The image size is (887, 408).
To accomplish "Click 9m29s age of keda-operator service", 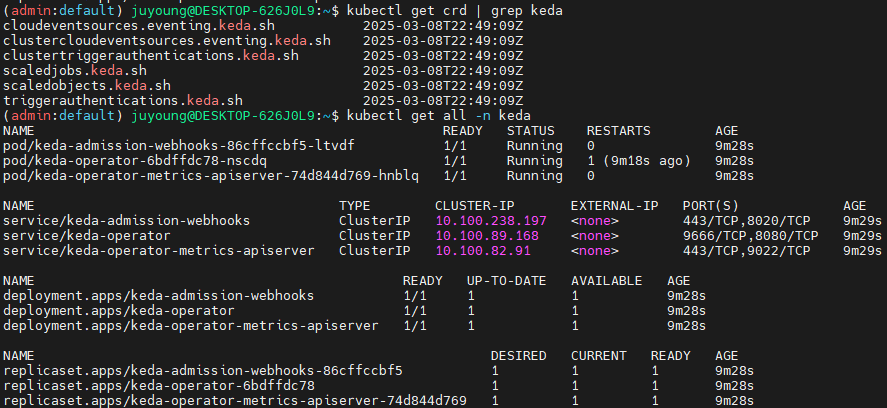I will pyautogui.click(x=863, y=235).
